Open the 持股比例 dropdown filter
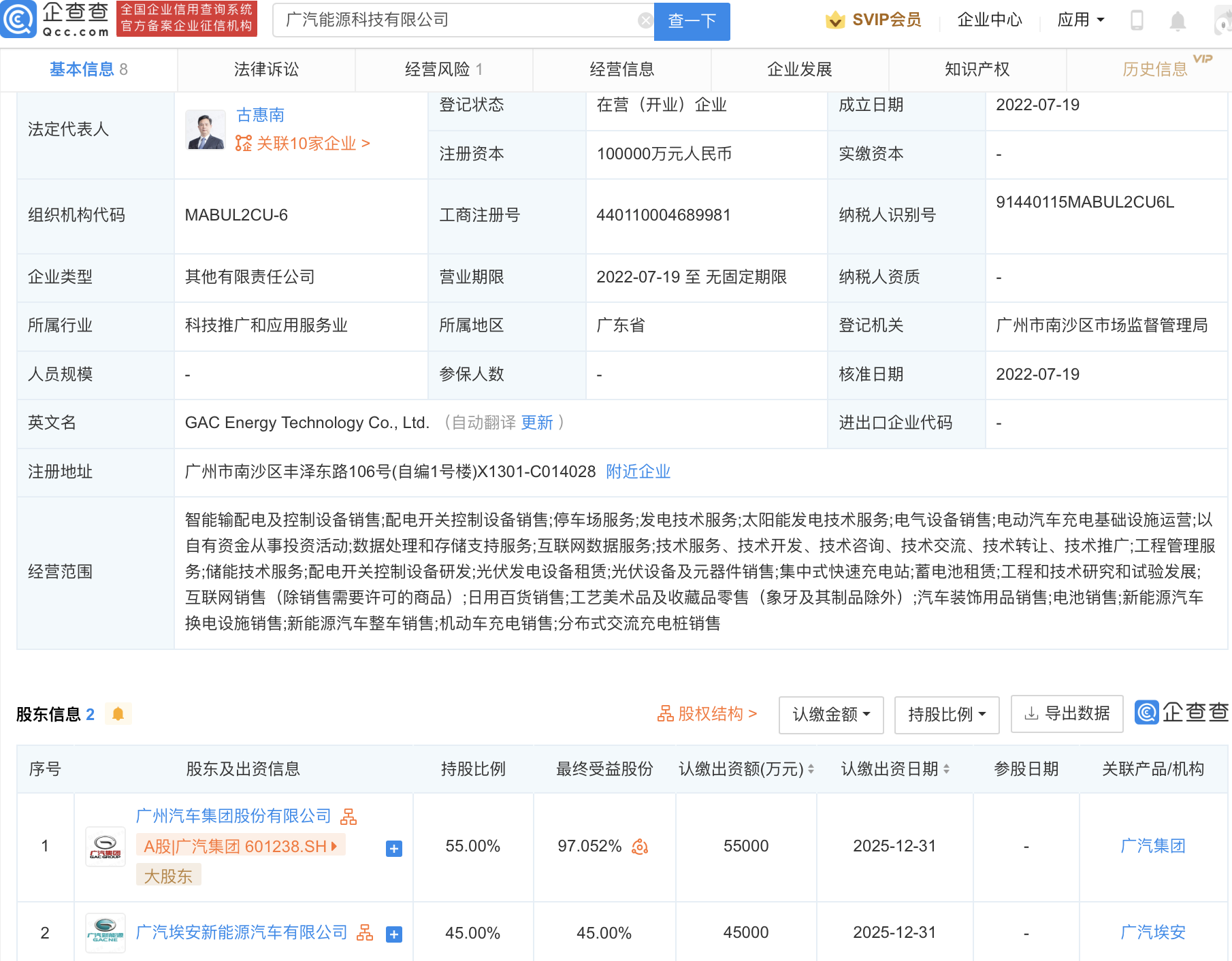 tap(946, 714)
